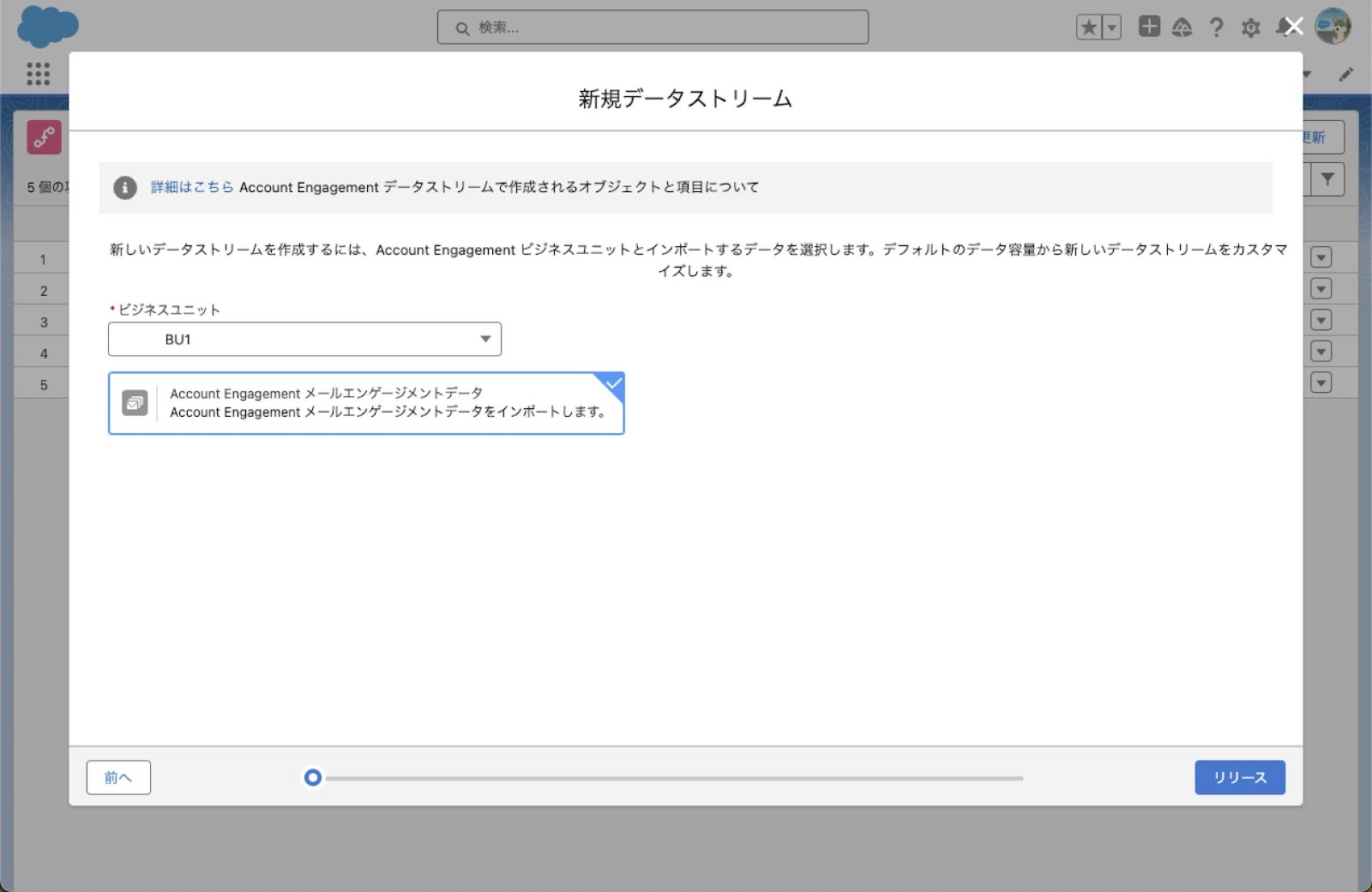The height and width of the screenshot is (892, 1372).
Task: Toggle the Account Engagement メールエンゲージメントデータ card
Action: click(366, 403)
